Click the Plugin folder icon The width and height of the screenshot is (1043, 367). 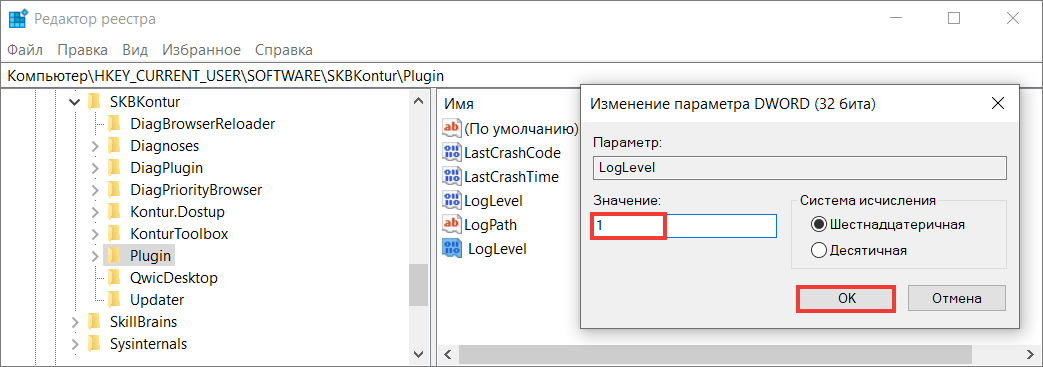(x=115, y=255)
